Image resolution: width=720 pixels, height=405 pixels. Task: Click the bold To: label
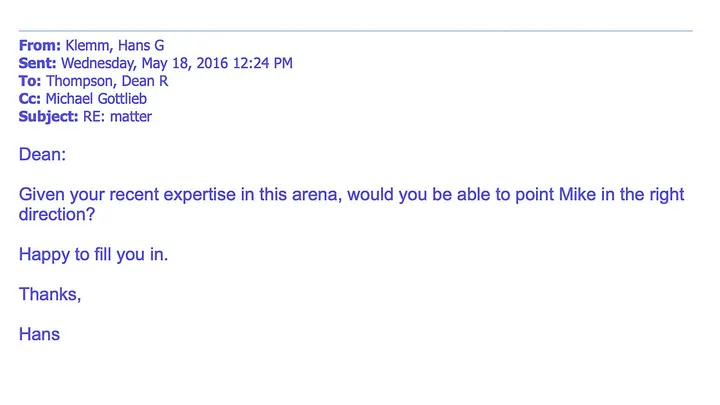click(x=30, y=81)
